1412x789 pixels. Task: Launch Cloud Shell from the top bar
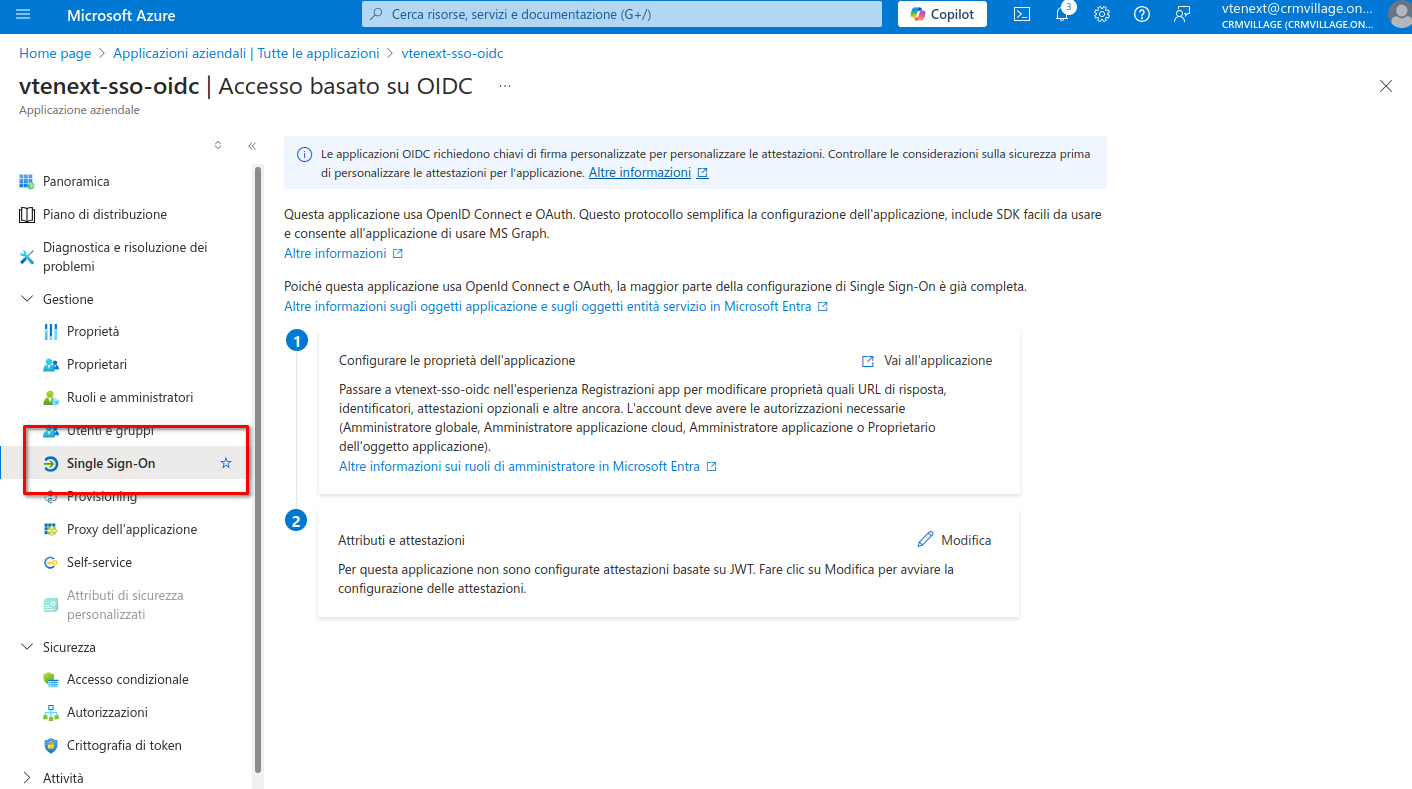(x=1022, y=14)
